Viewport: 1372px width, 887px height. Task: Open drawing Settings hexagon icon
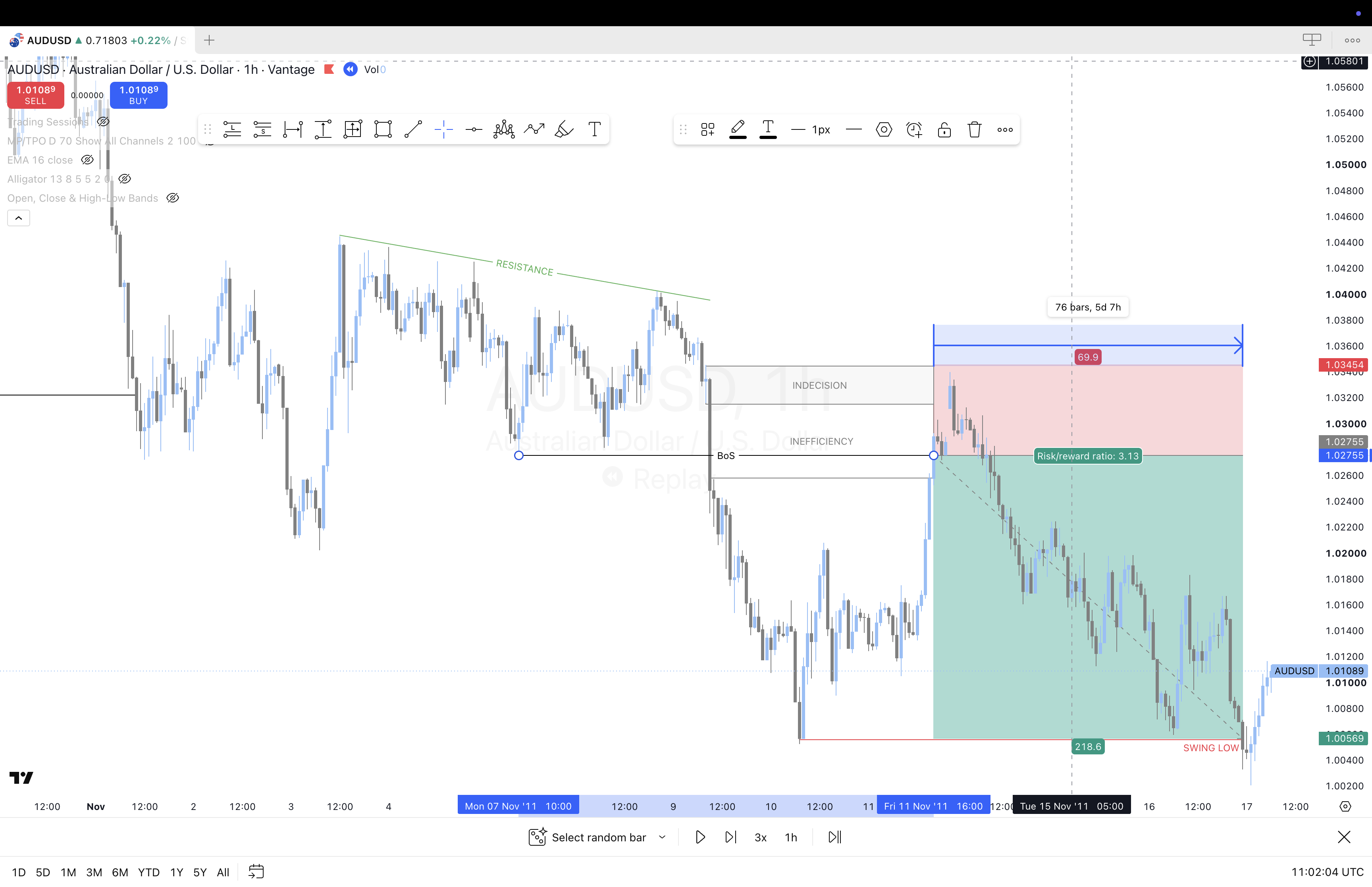click(x=884, y=129)
